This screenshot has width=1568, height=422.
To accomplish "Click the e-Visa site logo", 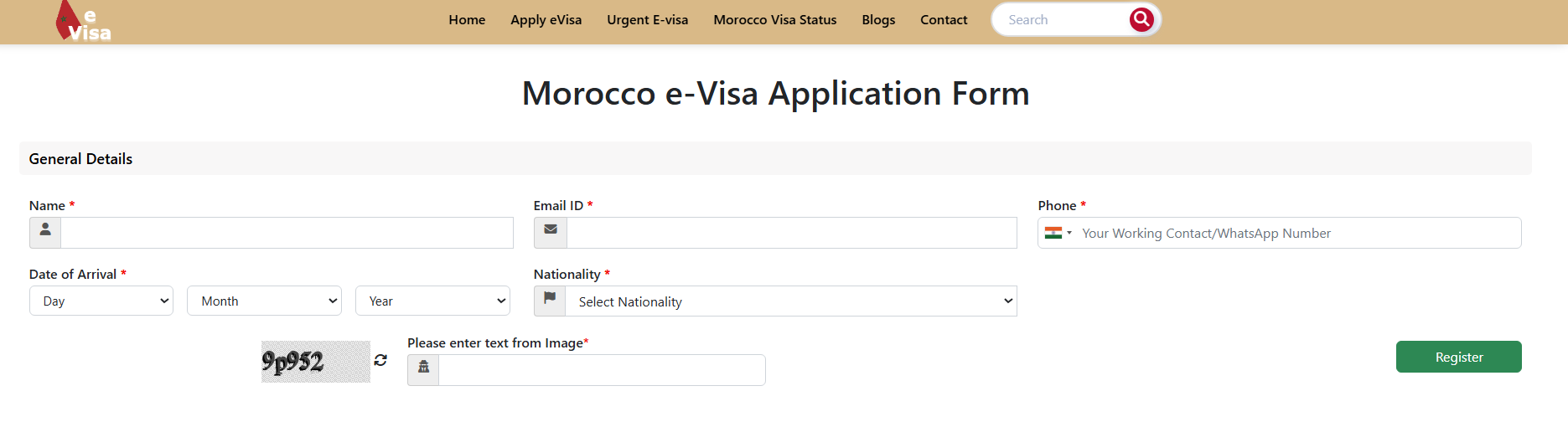I will [83, 23].
